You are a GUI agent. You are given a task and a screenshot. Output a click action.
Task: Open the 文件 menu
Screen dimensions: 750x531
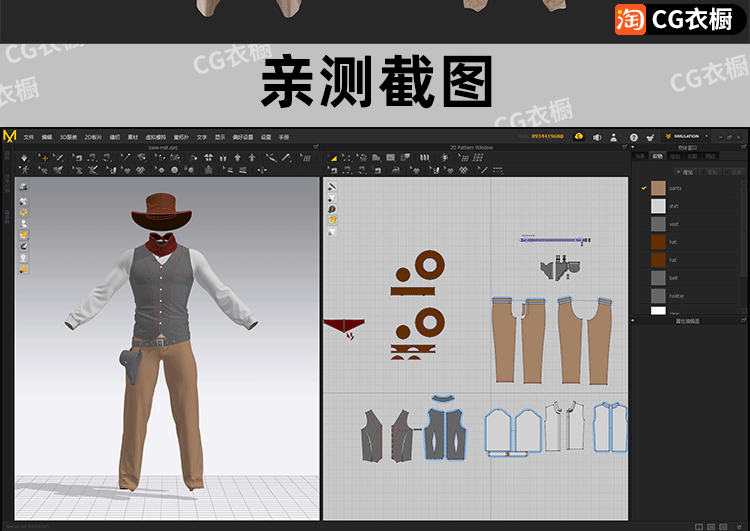coord(29,136)
